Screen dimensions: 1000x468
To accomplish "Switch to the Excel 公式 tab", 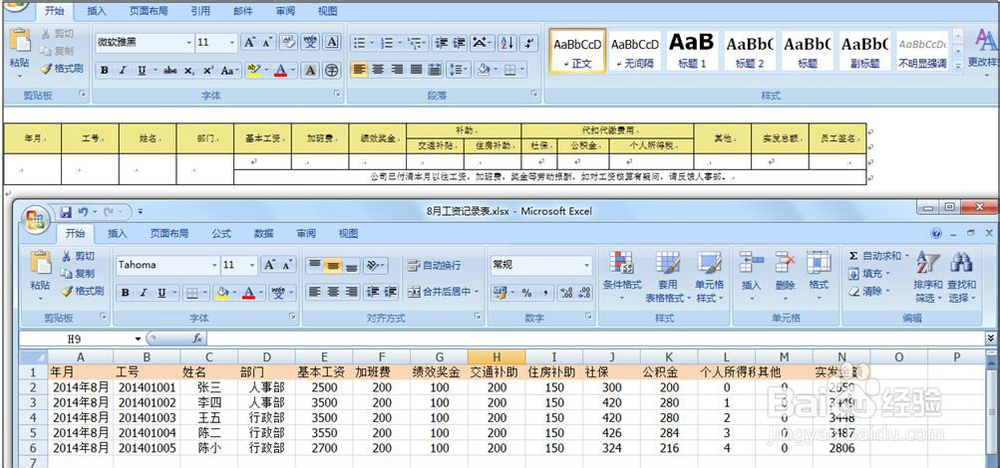I will 221,233.
